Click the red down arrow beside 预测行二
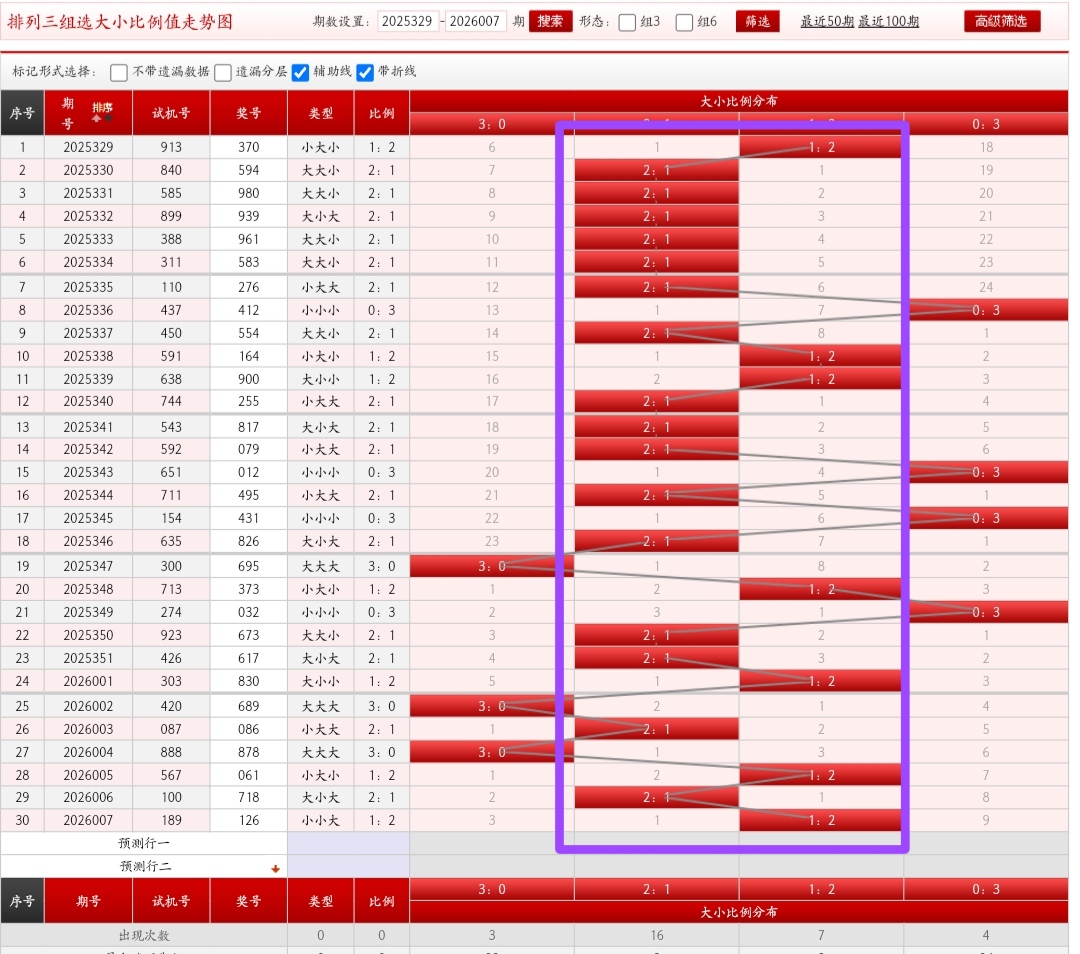The image size is (1080, 954). click(275, 868)
